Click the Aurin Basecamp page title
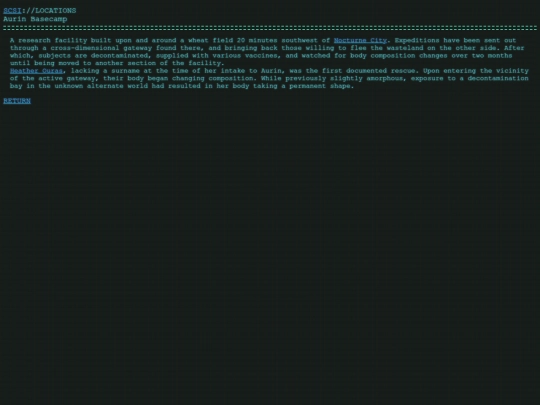This screenshot has width=540, height=405. pyautogui.click(x=35, y=19)
